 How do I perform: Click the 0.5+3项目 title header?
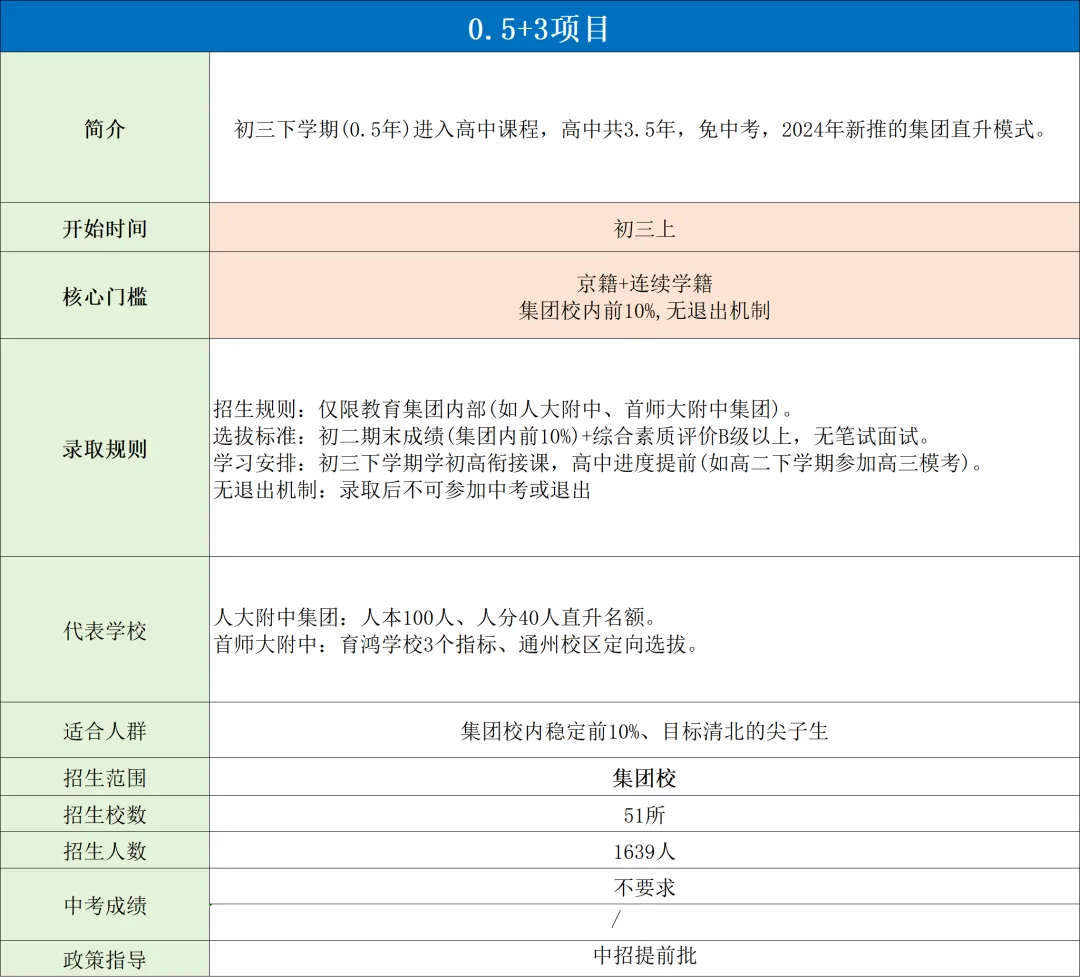pos(540,30)
